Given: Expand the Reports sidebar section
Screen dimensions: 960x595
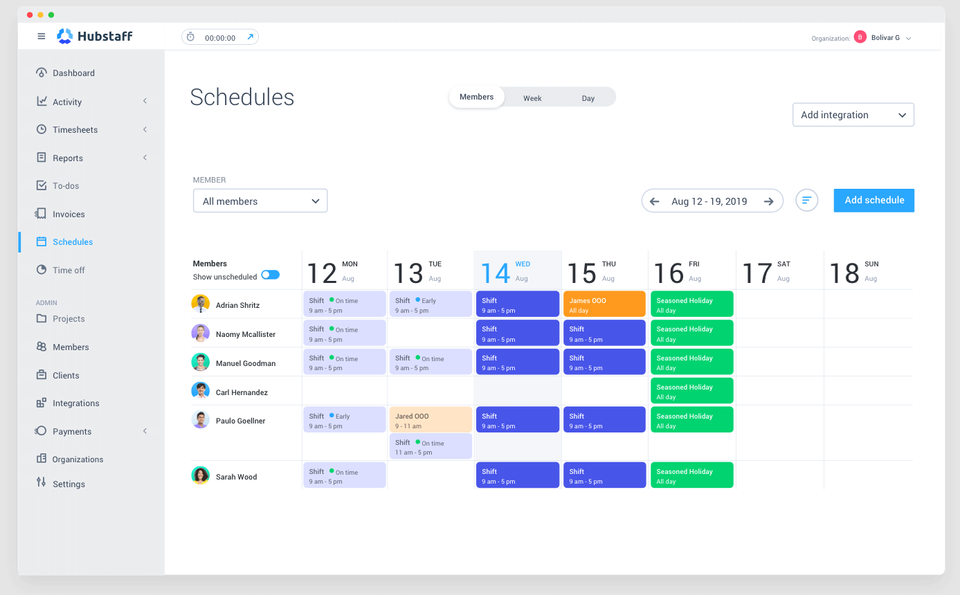Looking at the screenshot, I should pos(66,157).
